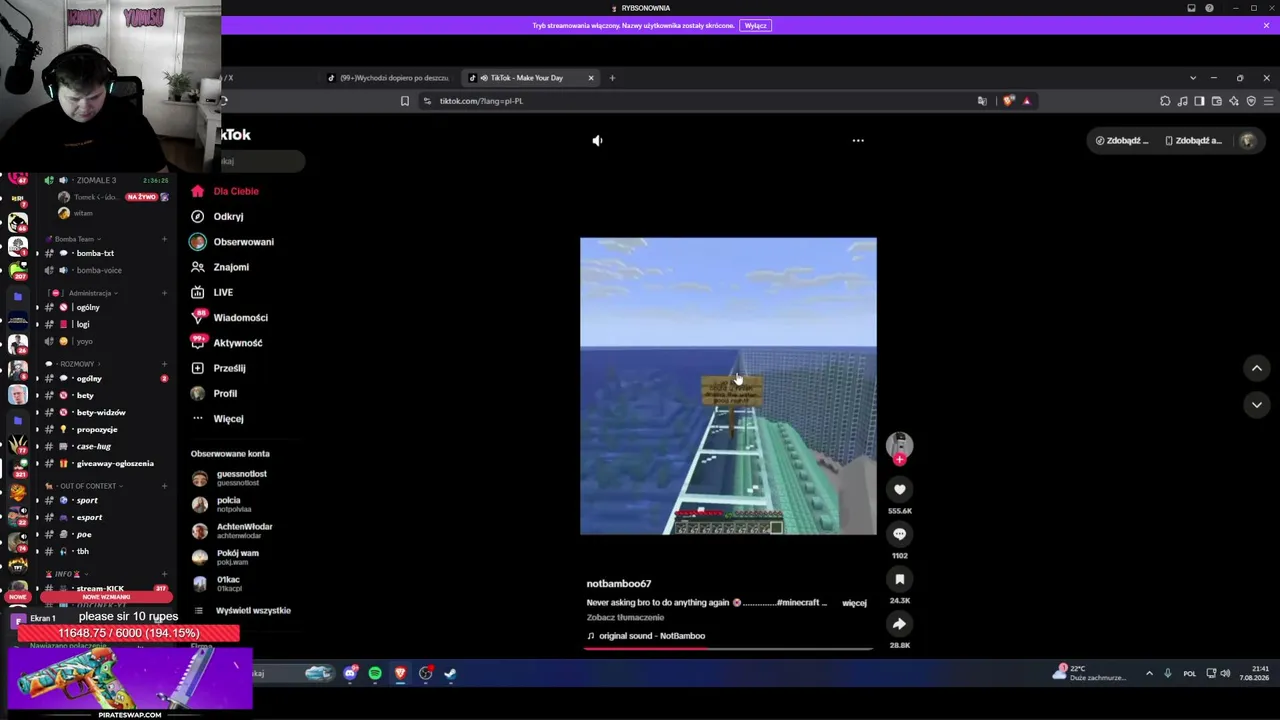Click the Brave Shields lion icon
Screen dimensions: 1280x720
click(1008, 101)
